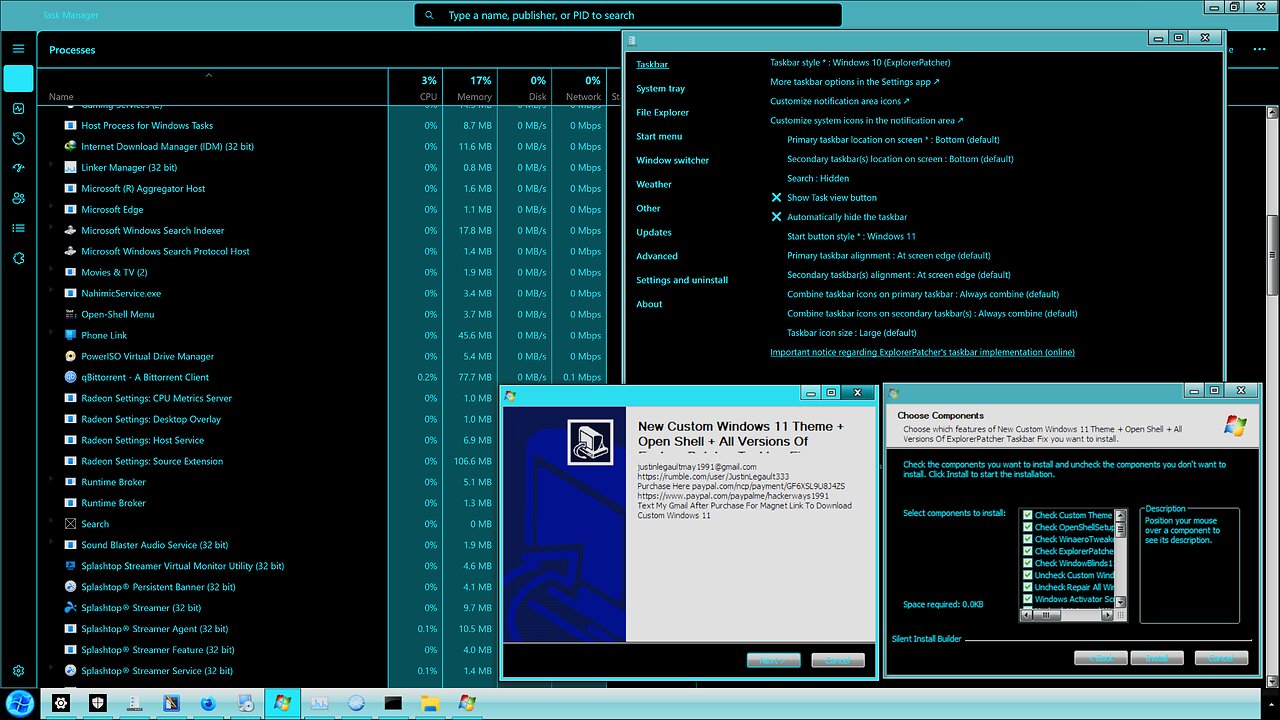Open More taskbar options in Settings app
Screen dimensions: 1280x720
click(x=855, y=82)
